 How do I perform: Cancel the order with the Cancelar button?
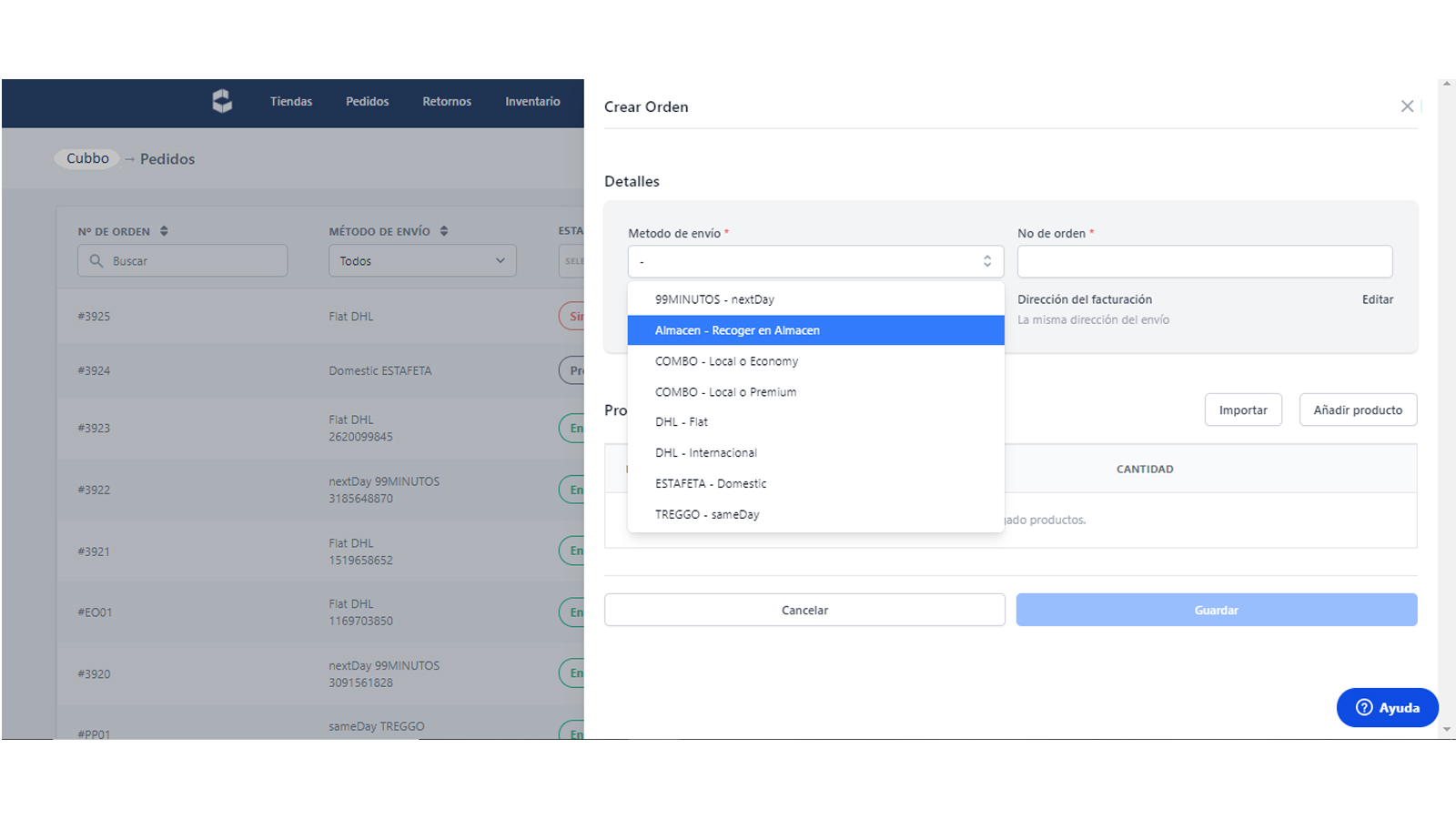(x=804, y=610)
